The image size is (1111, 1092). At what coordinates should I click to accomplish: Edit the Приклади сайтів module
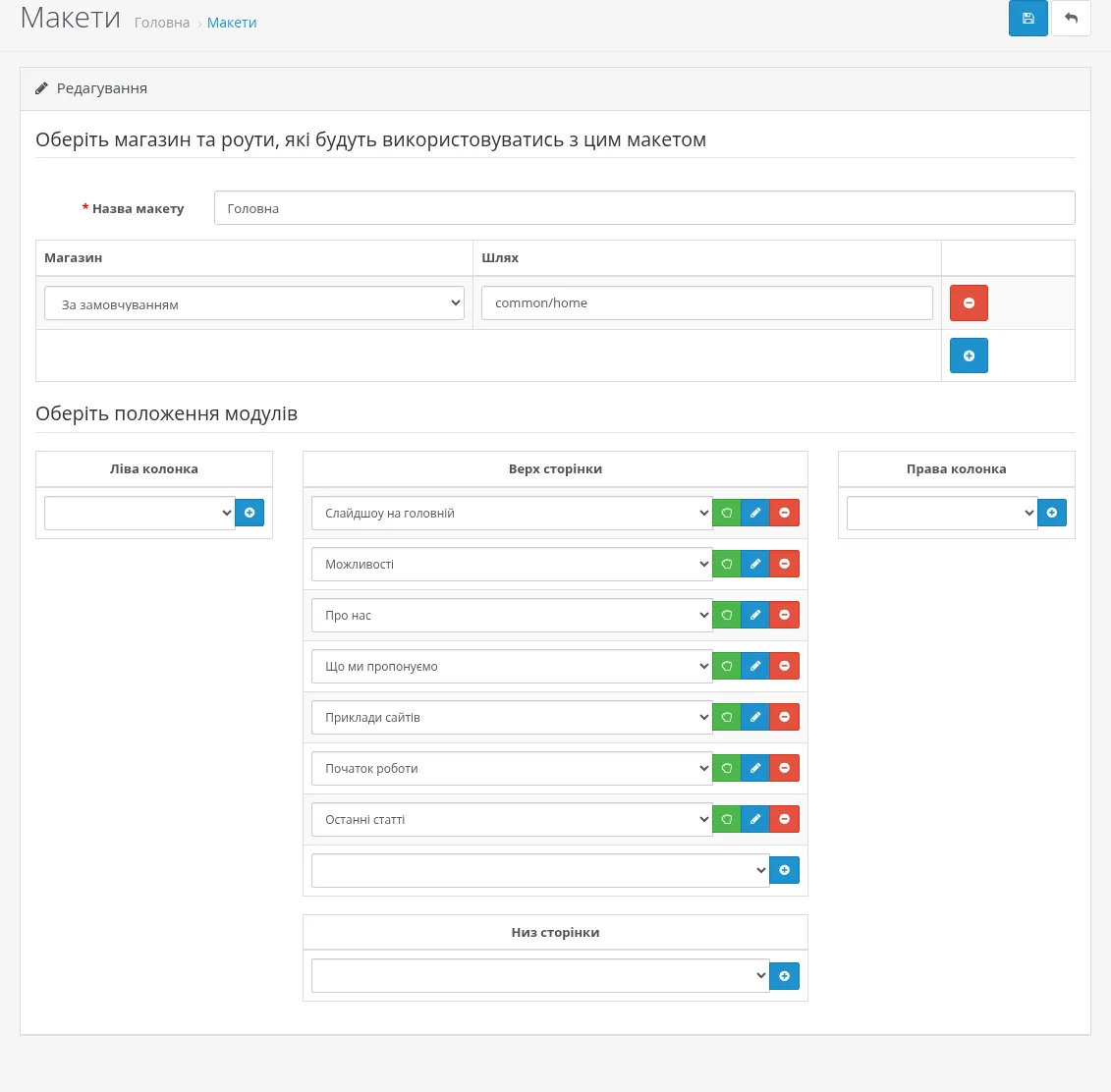pos(755,717)
